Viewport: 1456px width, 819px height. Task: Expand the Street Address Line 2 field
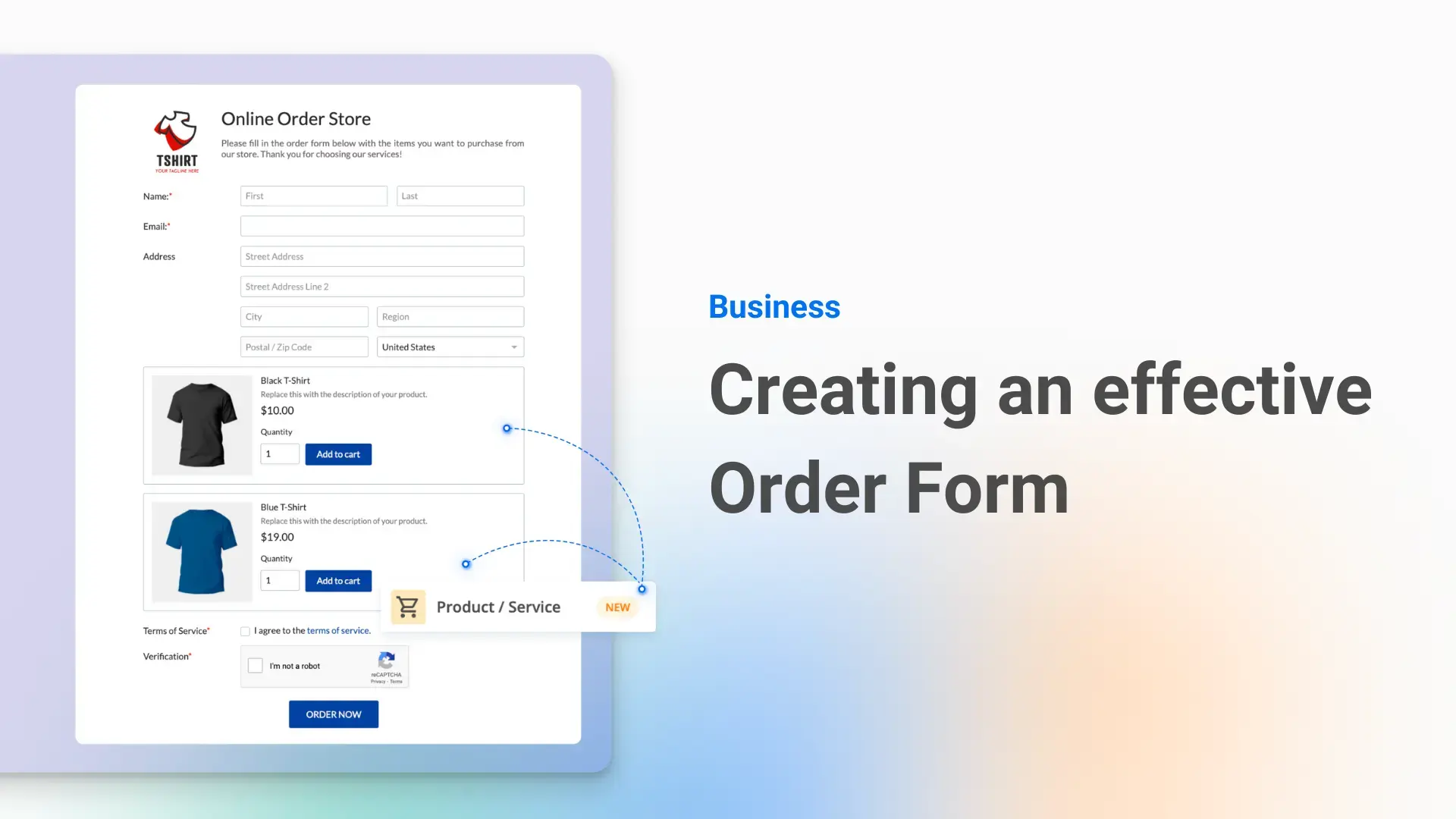point(382,286)
